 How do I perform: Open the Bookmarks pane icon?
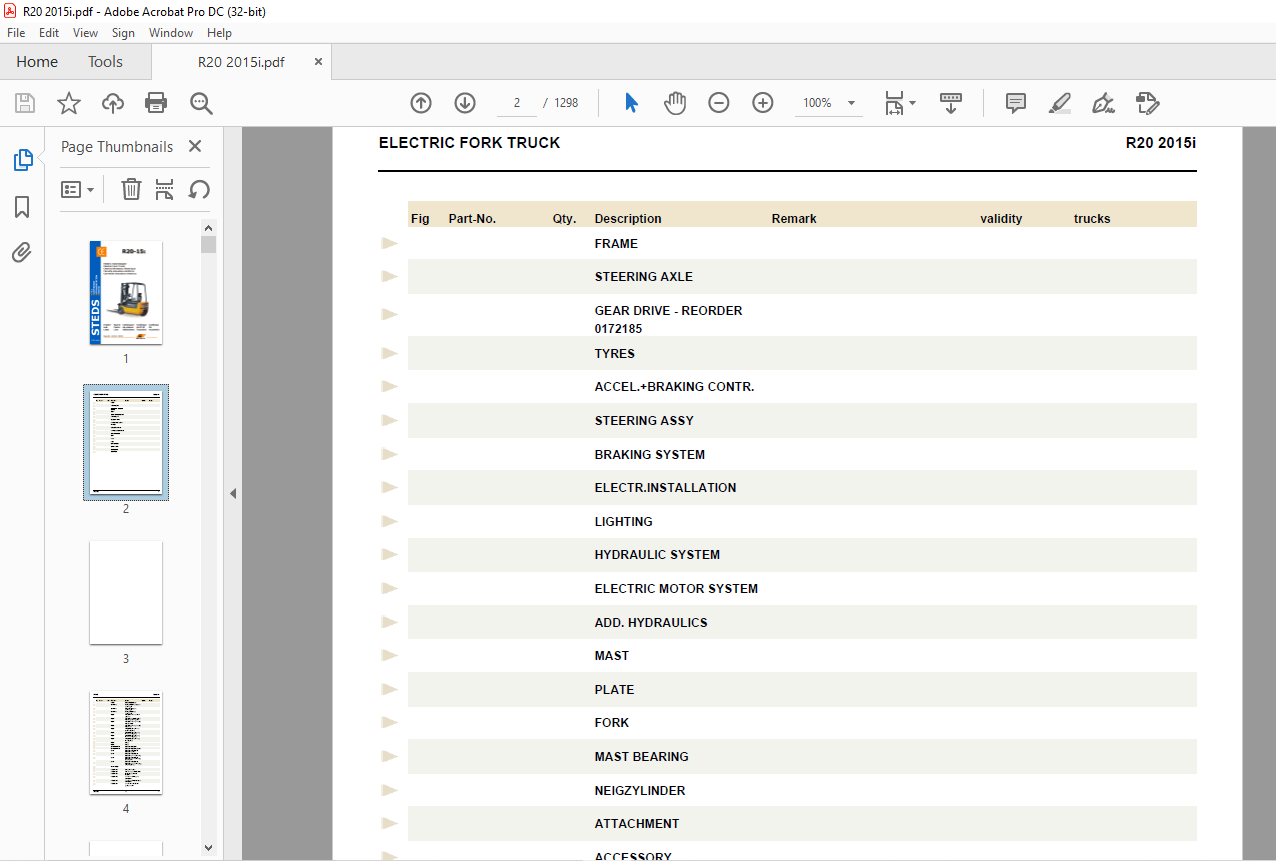(22, 207)
